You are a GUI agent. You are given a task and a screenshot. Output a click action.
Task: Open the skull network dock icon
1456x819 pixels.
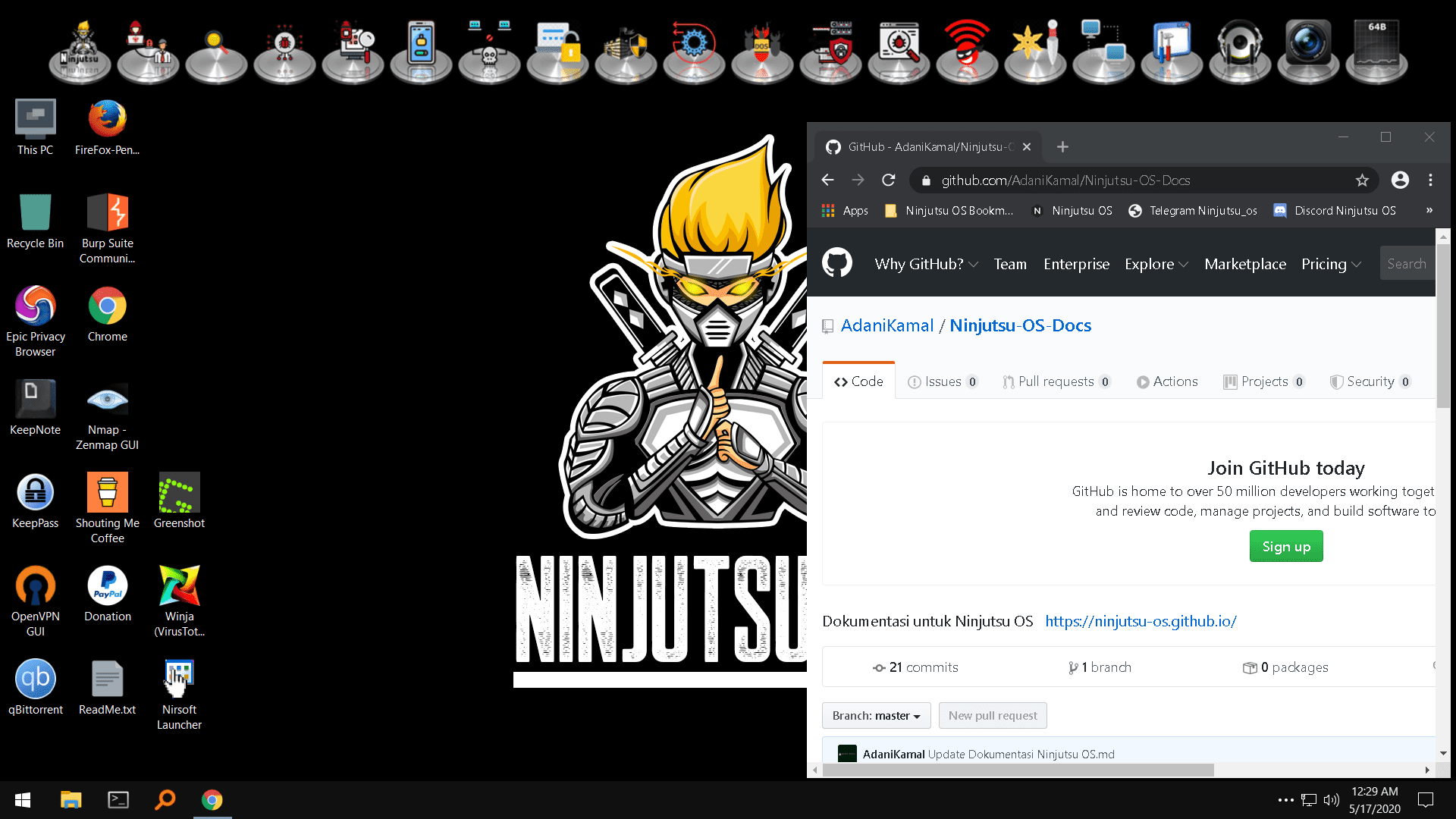point(489,52)
